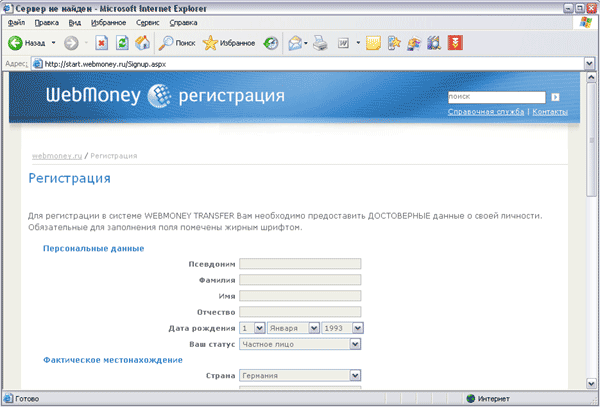This screenshot has width=600, height=407.
Task: Open the Страна country dropdown
Action: point(300,375)
